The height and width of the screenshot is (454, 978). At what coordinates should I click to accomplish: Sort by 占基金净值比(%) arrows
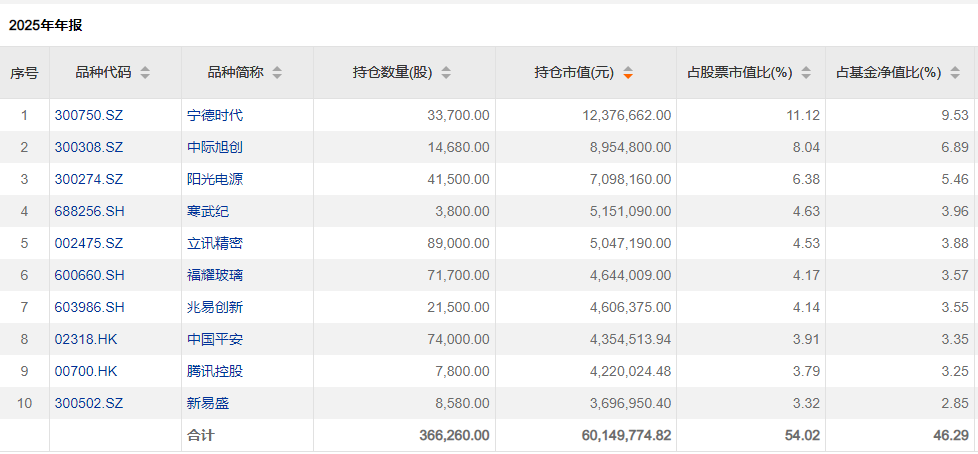coord(956,73)
